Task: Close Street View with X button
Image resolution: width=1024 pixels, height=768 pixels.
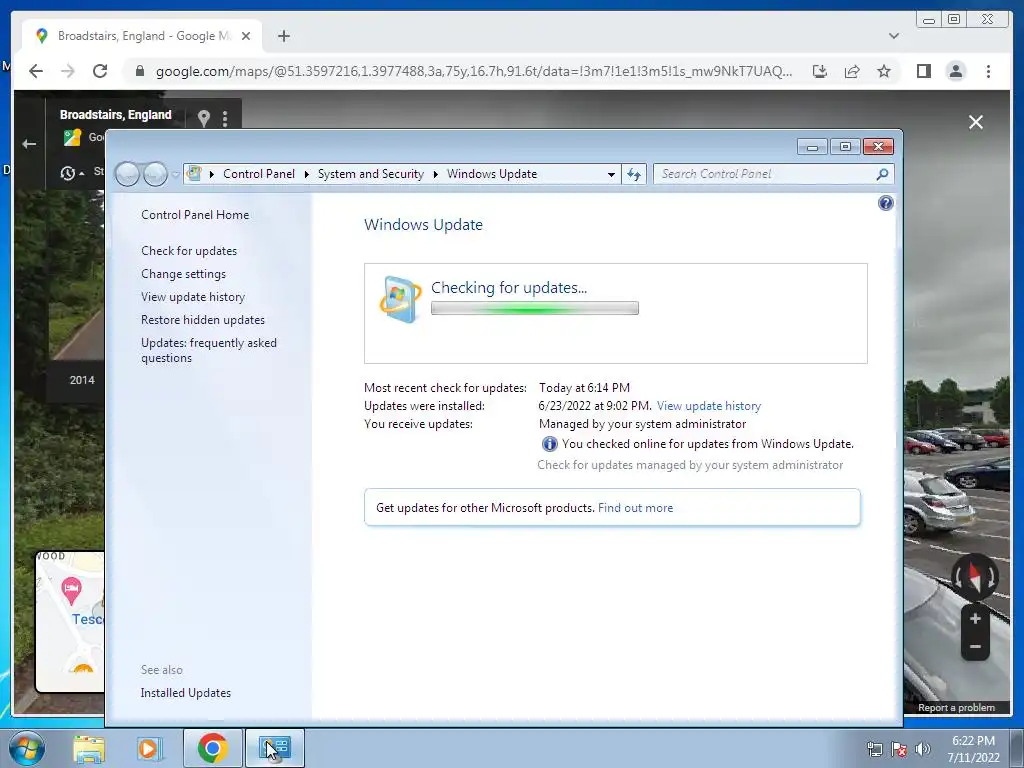Action: (976, 122)
